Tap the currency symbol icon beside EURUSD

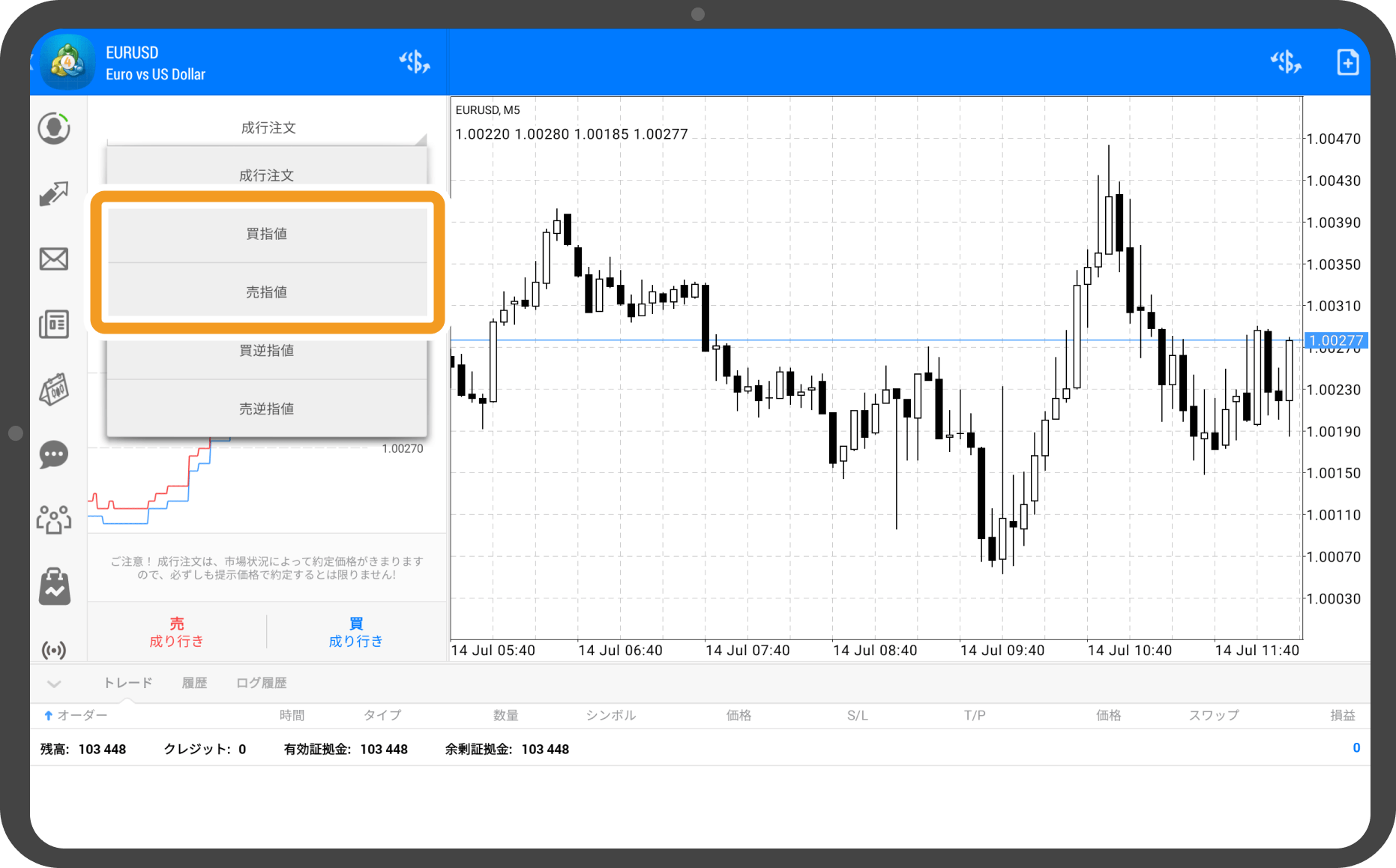pos(415,62)
